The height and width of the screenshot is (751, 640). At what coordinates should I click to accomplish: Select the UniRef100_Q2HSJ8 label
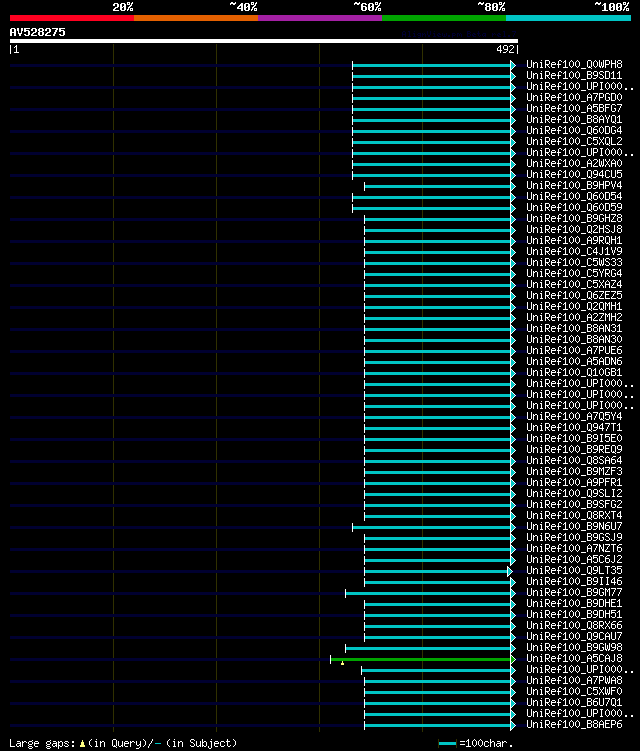coord(574,229)
